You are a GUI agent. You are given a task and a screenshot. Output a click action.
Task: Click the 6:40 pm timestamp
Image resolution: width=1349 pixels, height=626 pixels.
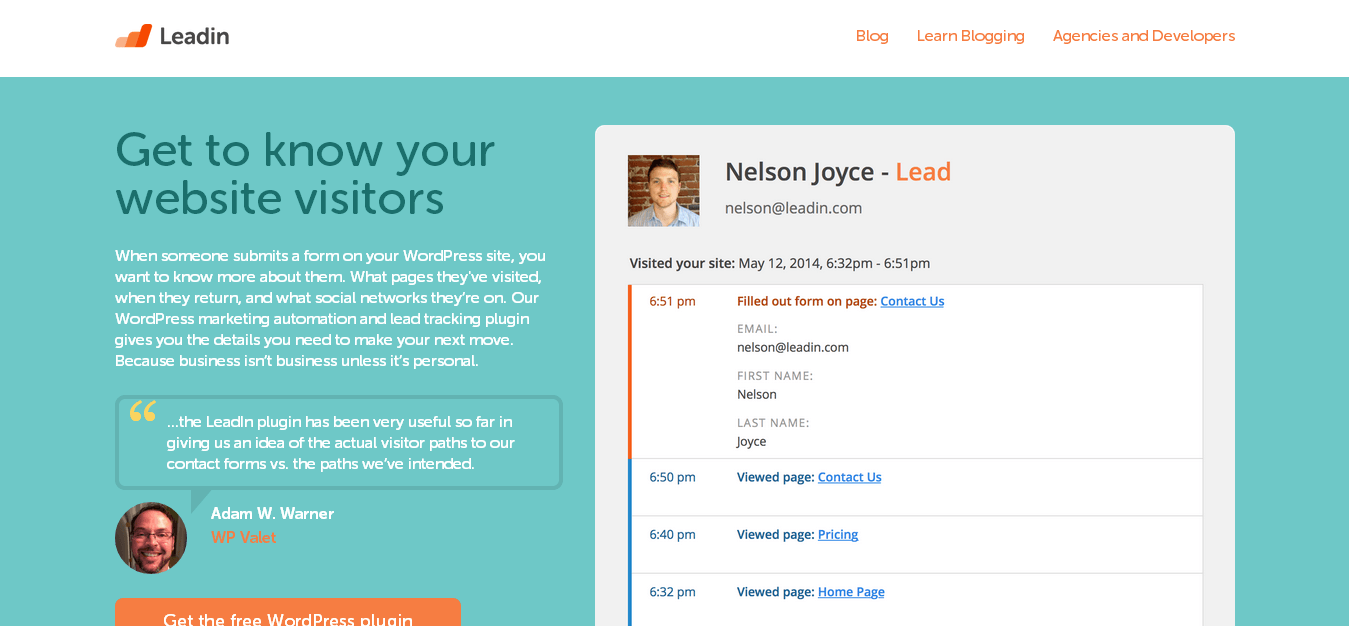tap(672, 534)
